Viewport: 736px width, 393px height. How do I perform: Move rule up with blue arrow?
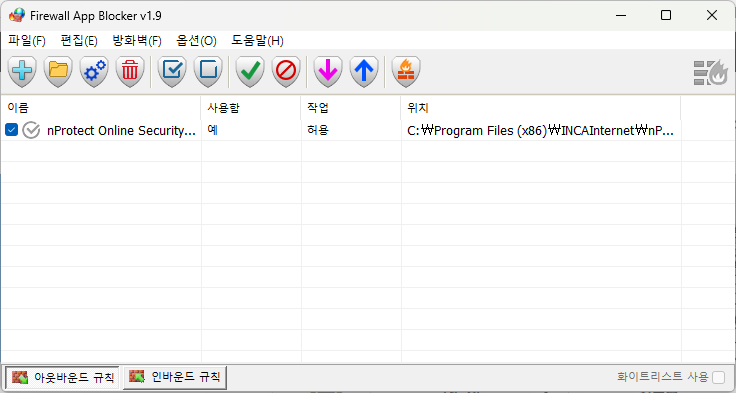pos(364,71)
